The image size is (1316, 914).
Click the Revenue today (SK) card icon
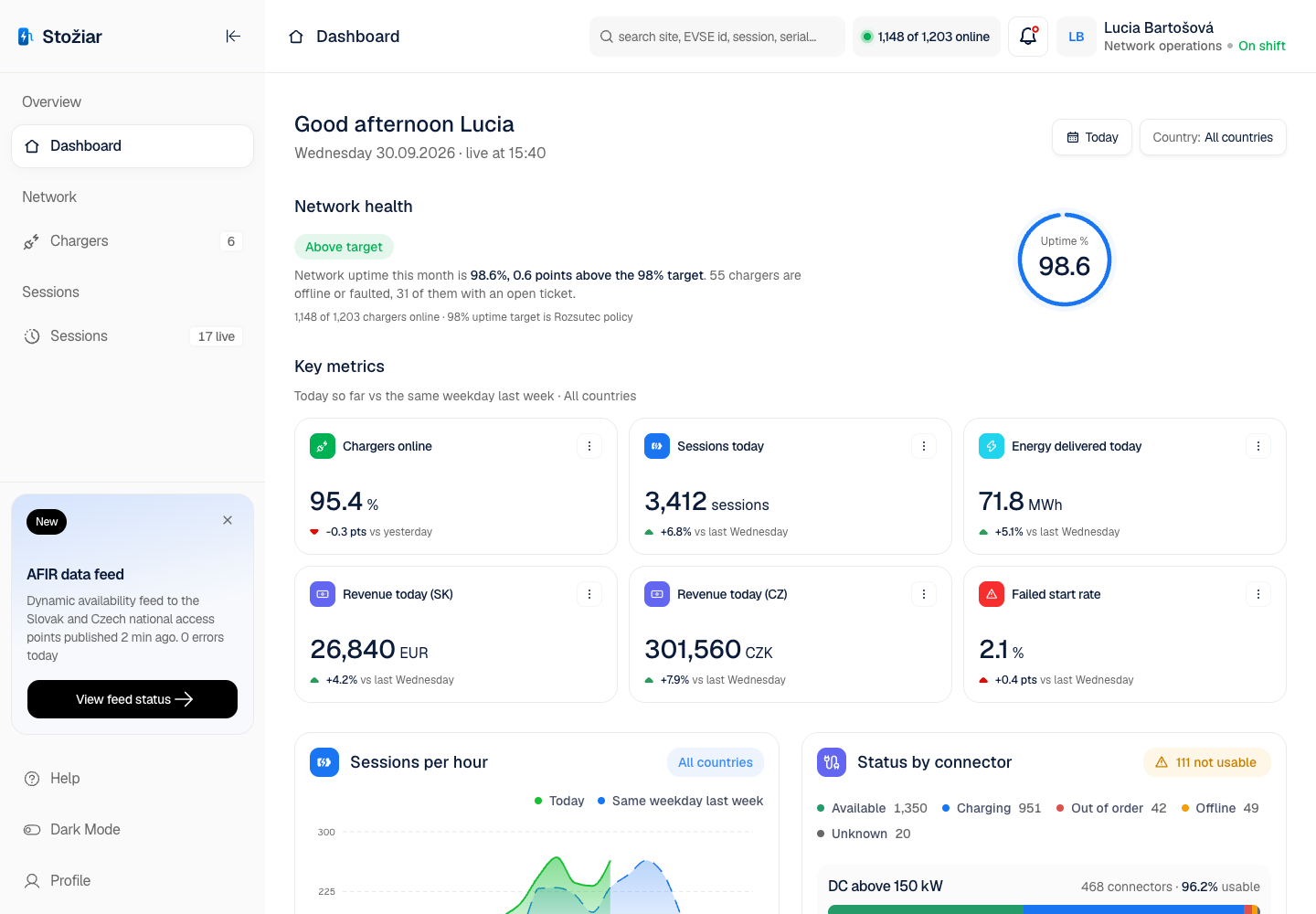point(323,594)
